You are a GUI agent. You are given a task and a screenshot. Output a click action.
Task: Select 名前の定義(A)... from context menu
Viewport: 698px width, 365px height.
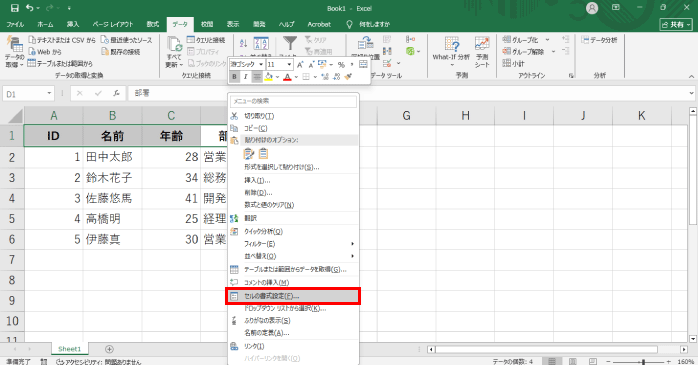click(293, 333)
